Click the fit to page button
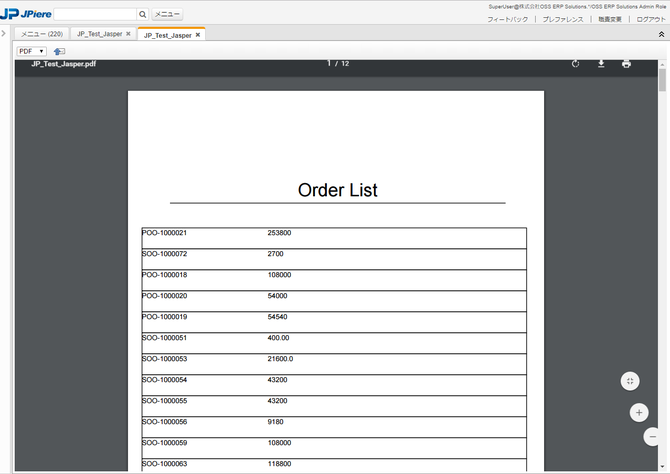 pyautogui.click(x=630, y=381)
